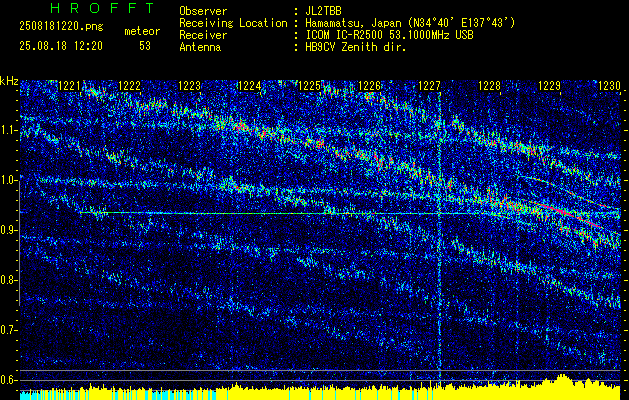629x400 pixels.
Task: Click the kHz axis unit label
Action: tap(9, 81)
